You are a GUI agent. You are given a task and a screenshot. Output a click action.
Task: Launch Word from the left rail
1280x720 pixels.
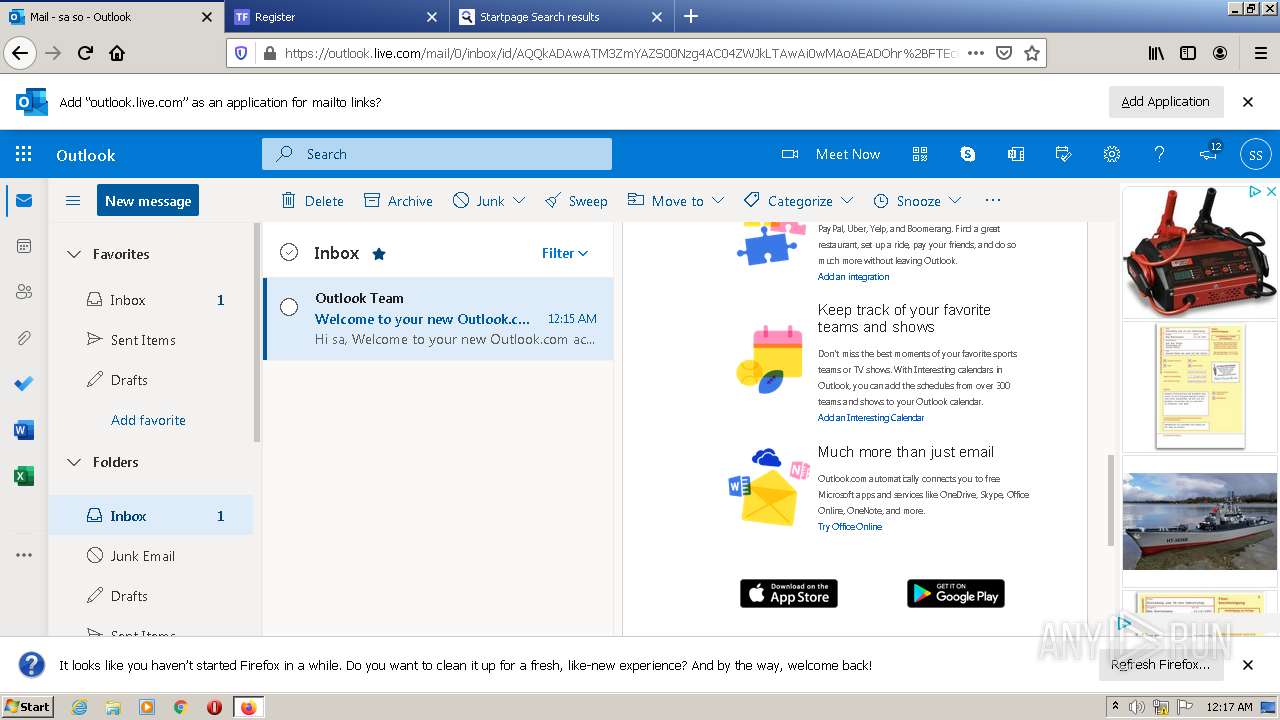tap(24, 430)
